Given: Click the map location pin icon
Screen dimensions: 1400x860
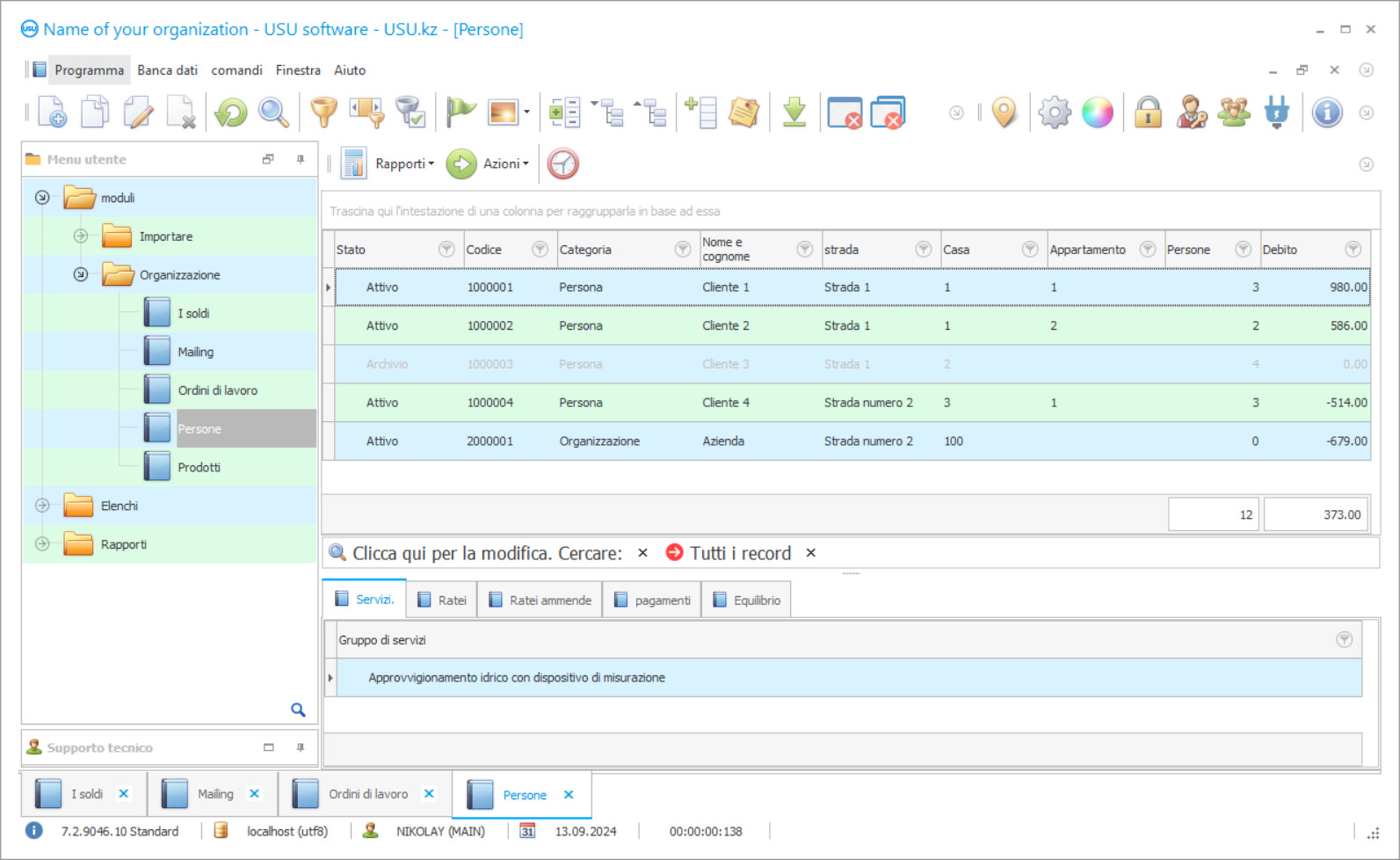Looking at the screenshot, I should click(1004, 113).
